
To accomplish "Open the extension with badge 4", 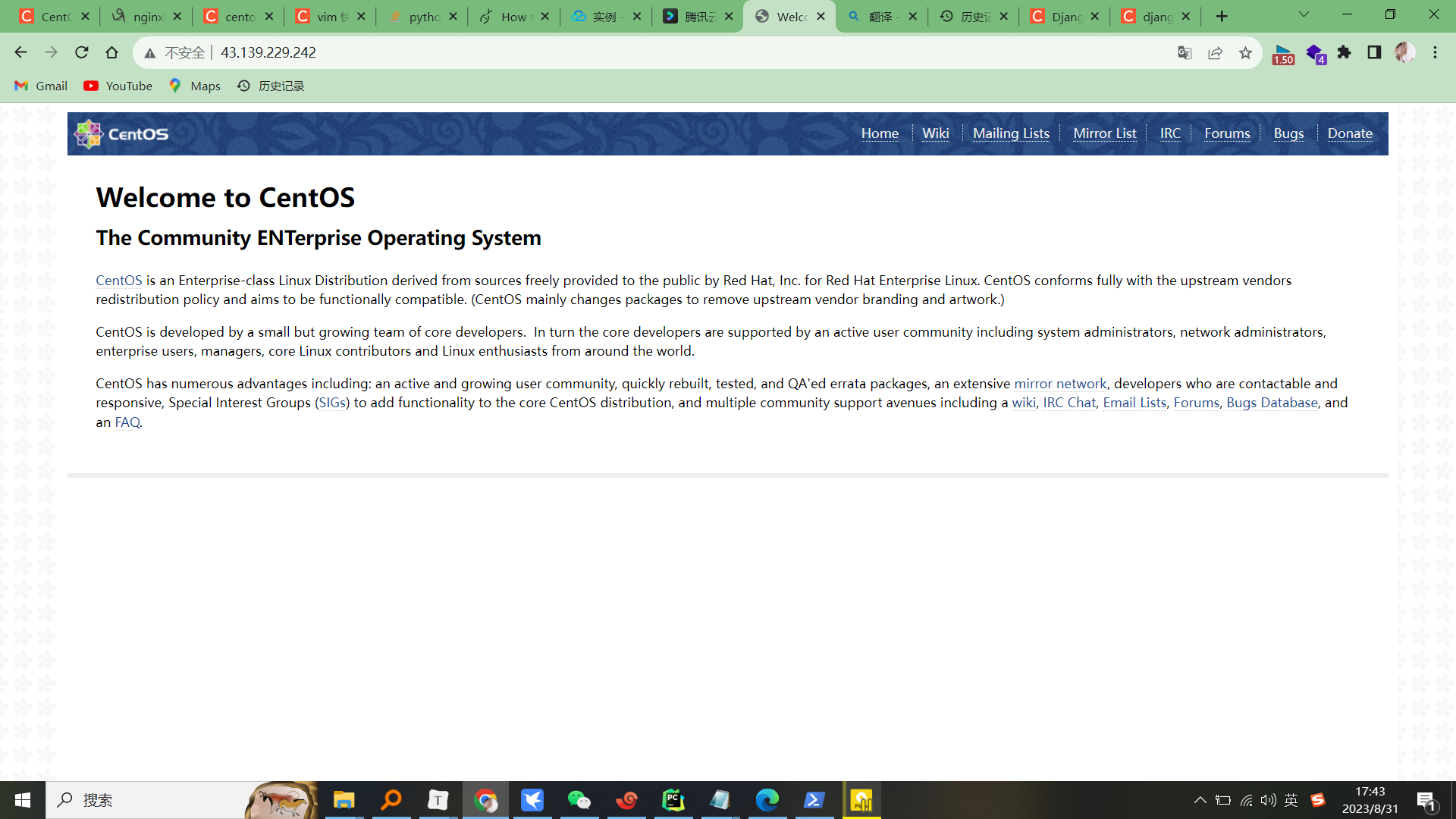I will (1315, 54).
